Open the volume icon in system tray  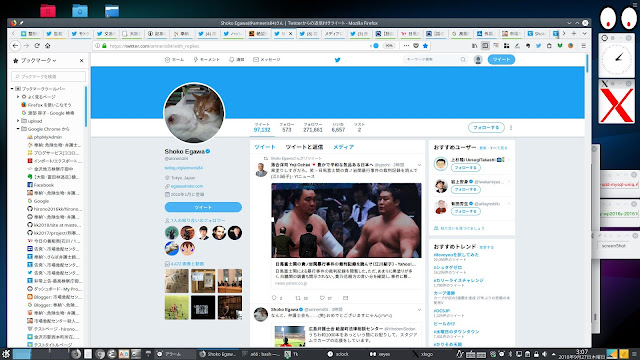pos(544,354)
